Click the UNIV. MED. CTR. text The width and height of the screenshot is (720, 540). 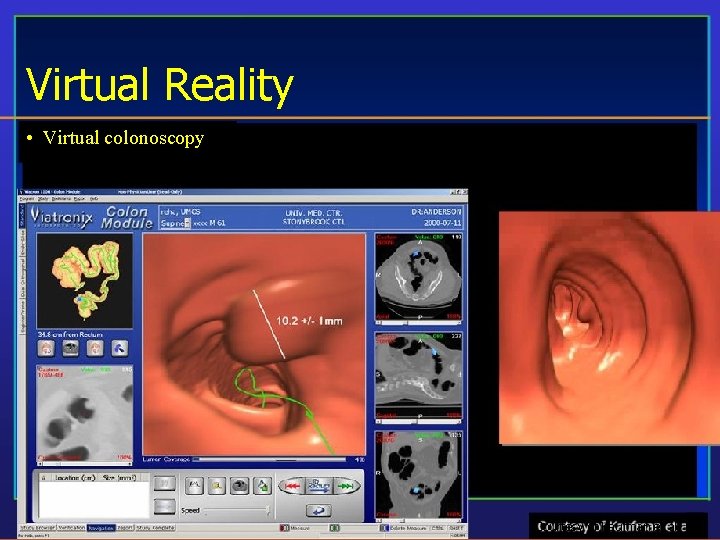[x=314, y=213]
